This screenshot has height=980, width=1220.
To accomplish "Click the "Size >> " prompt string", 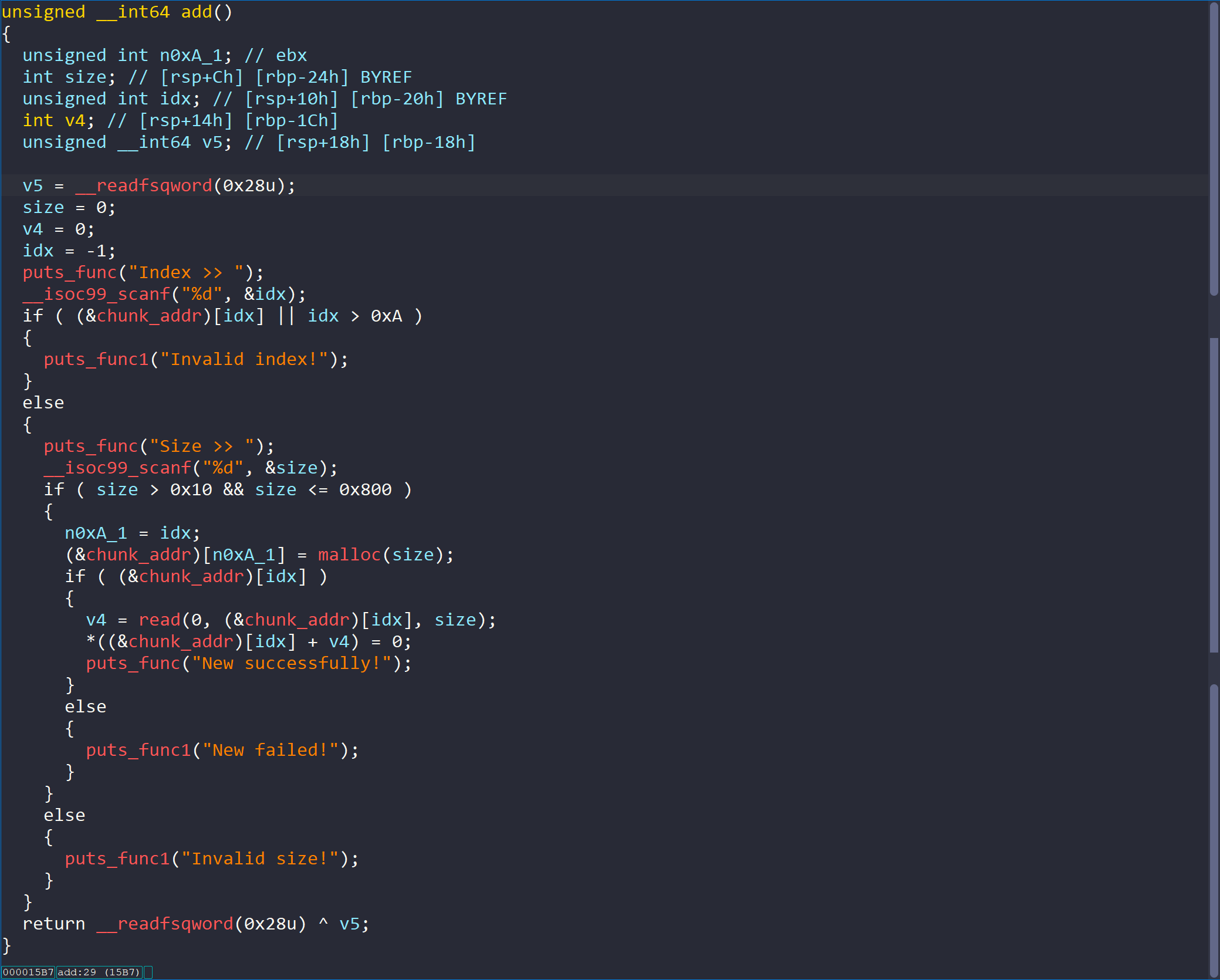I will (x=201, y=446).
